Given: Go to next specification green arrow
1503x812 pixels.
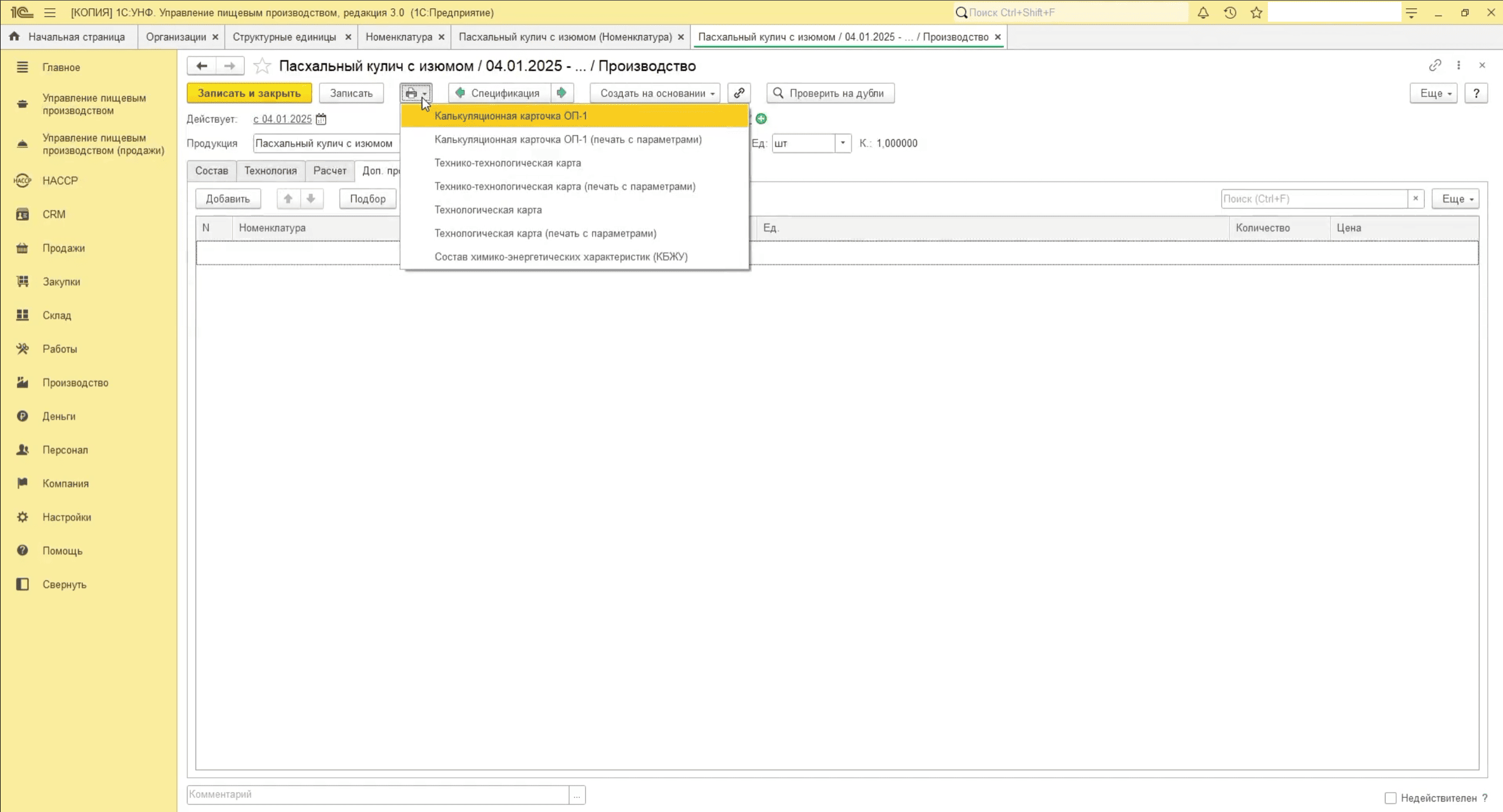Looking at the screenshot, I should 561,93.
